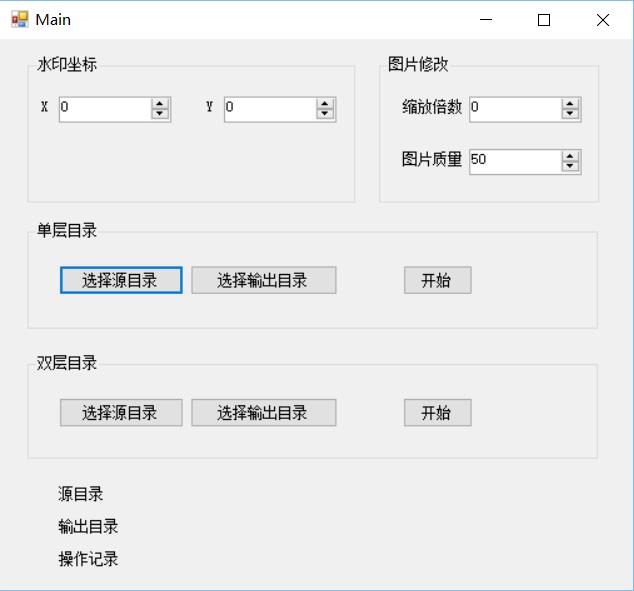Click the 图片质量 label
The height and width of the screenshot is (591, 634).
[432, 159]
